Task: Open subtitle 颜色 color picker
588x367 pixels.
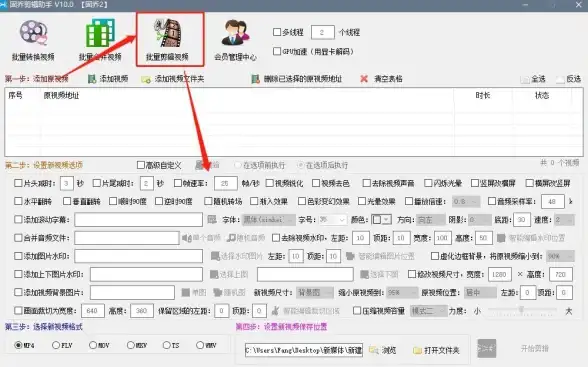Action: (381, 220)
